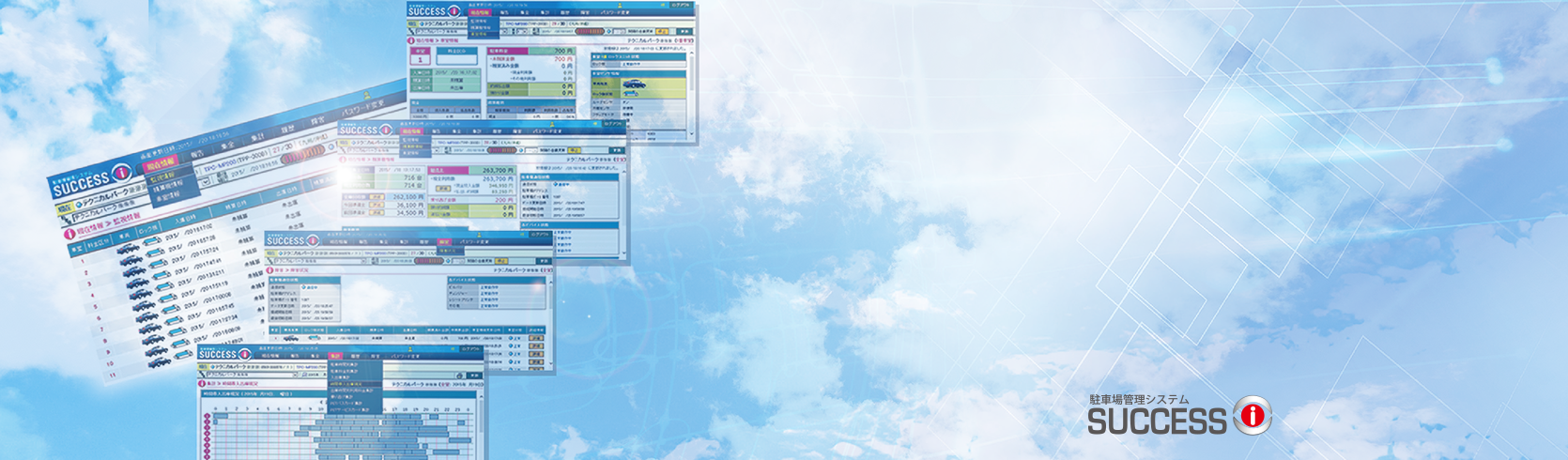The image size is (1568, 460).
Task: Click the 34,500 円 value
Action: pyautogui.click(x=408, y=213)
